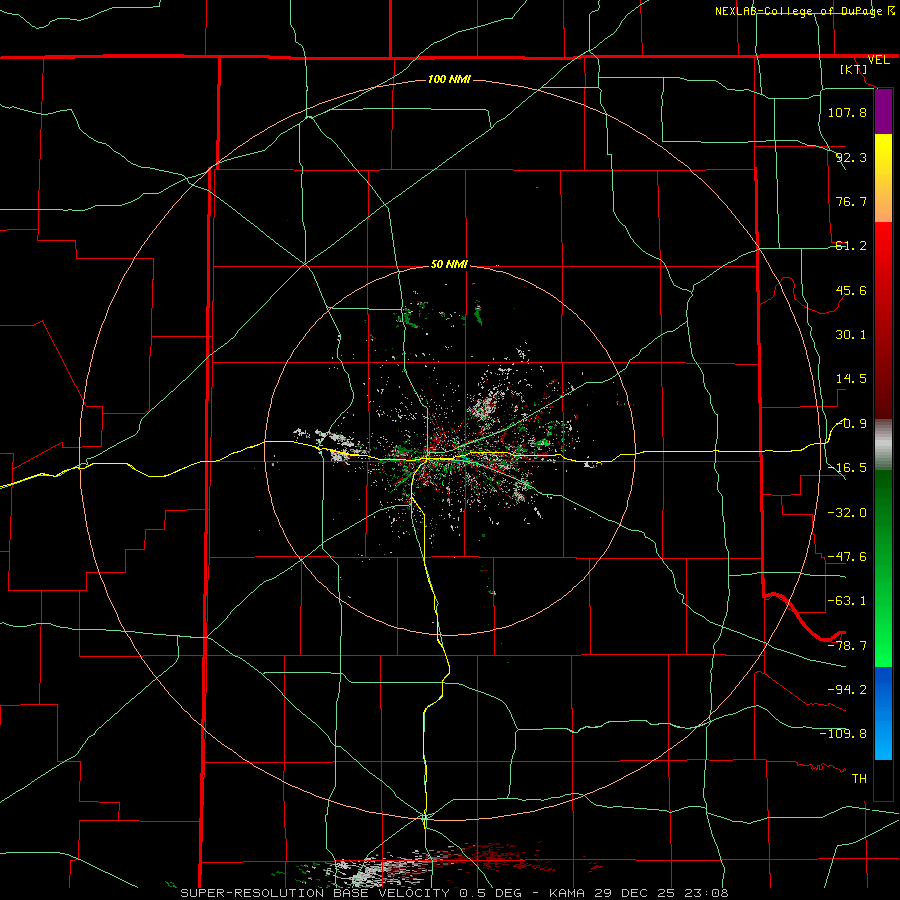
Task: Click the -32.0 velocity scale value
Action: (847, 512)
